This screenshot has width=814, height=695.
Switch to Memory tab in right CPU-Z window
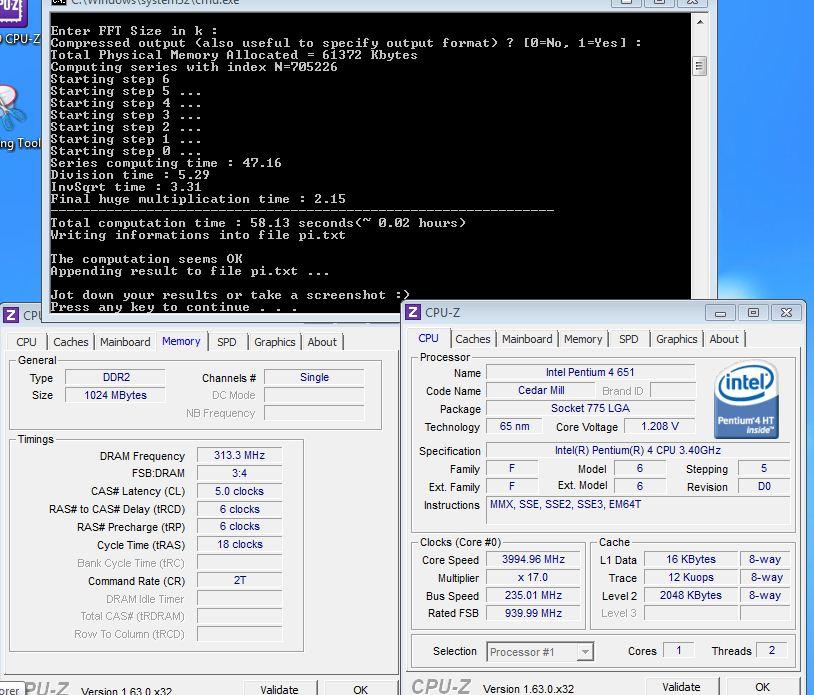(x=583, y=339)
